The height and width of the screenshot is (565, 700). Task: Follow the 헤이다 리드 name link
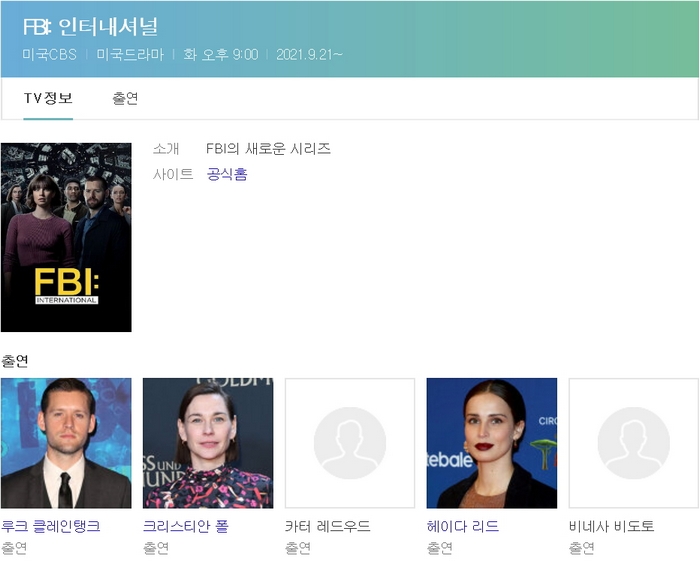pos(462,526)
